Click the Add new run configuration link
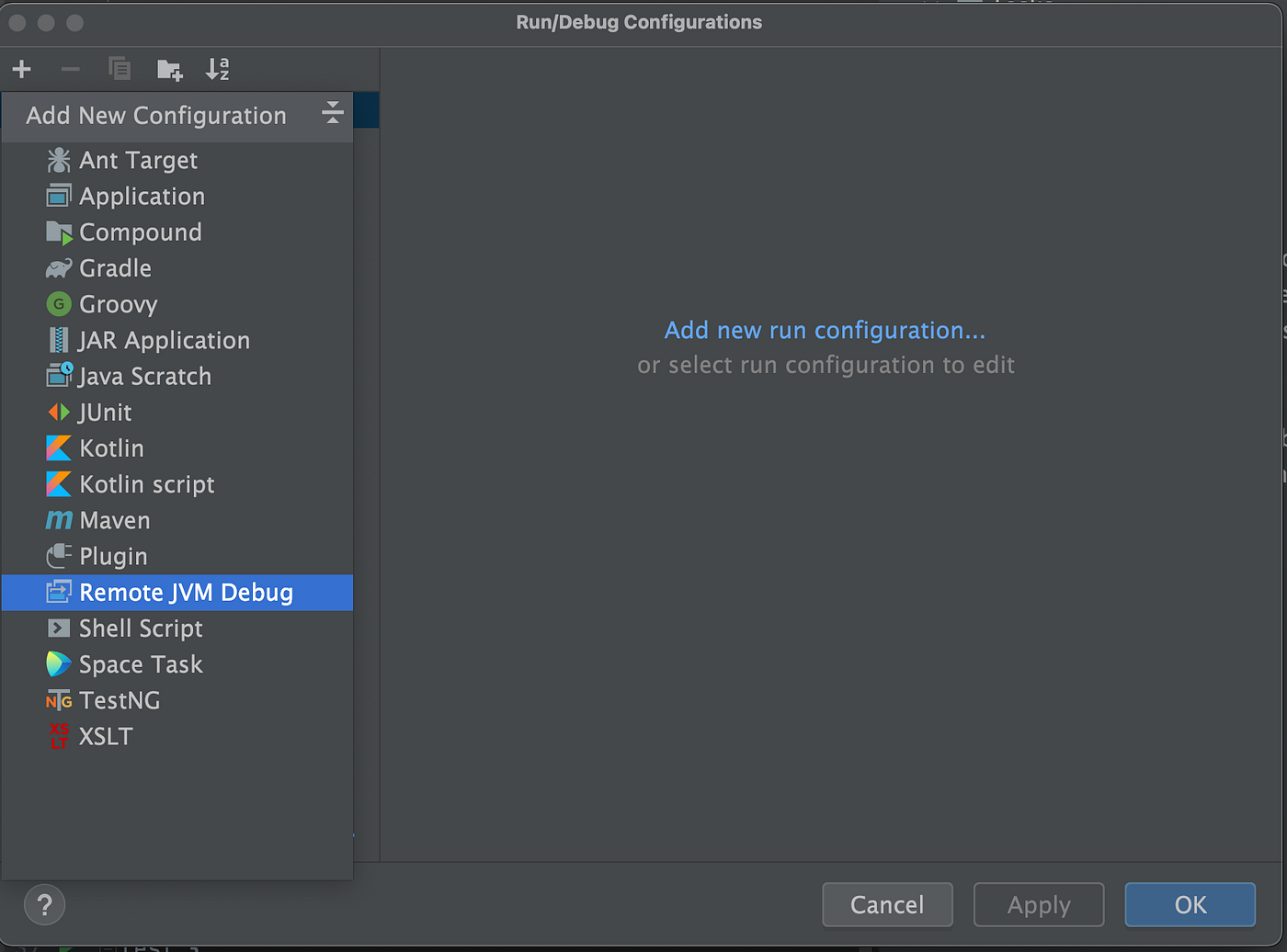The image size is (1287, 952). [x=825, y=330]
